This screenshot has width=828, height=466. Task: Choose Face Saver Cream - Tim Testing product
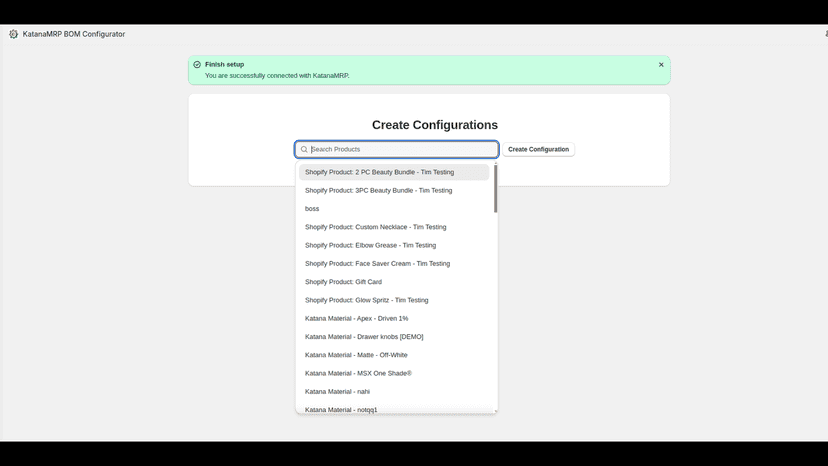pos(394,263)
